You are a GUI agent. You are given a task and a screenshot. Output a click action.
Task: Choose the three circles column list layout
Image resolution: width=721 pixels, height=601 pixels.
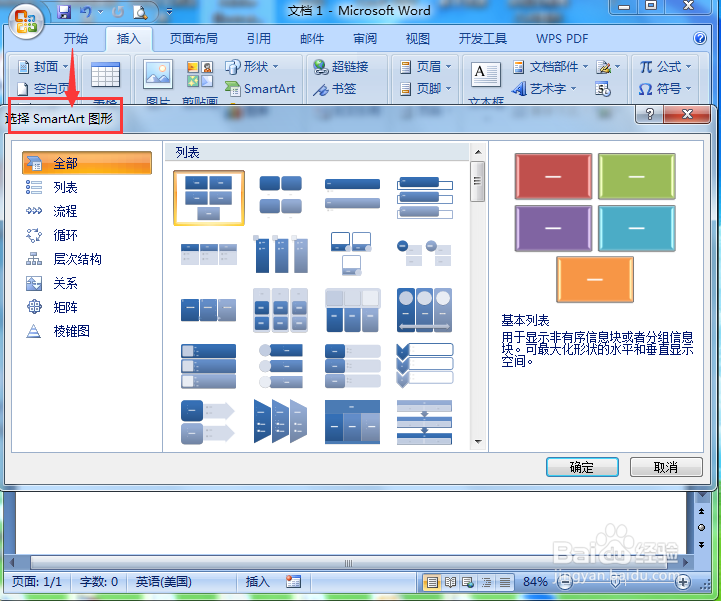[424, 309]
